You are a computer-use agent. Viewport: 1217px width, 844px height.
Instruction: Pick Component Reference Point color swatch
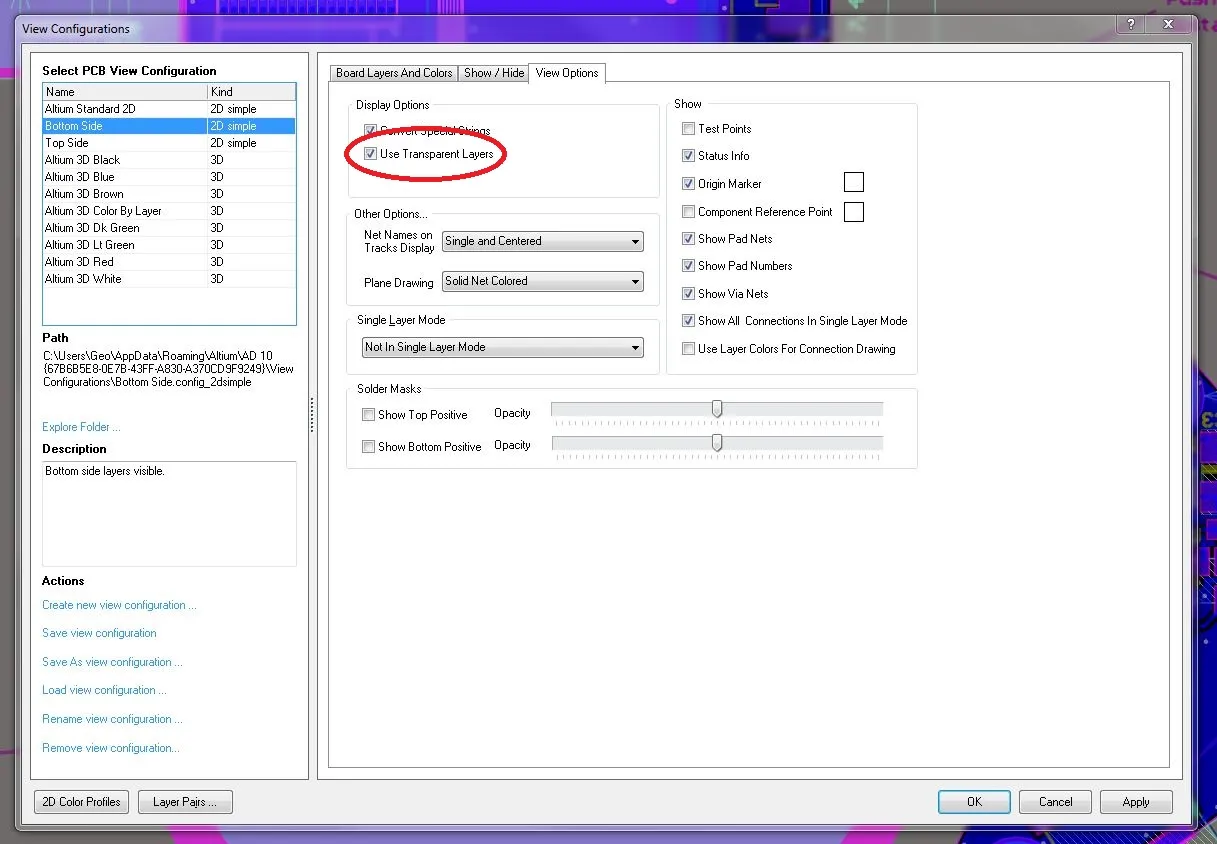pyautogui.click(x=853, y=212)
